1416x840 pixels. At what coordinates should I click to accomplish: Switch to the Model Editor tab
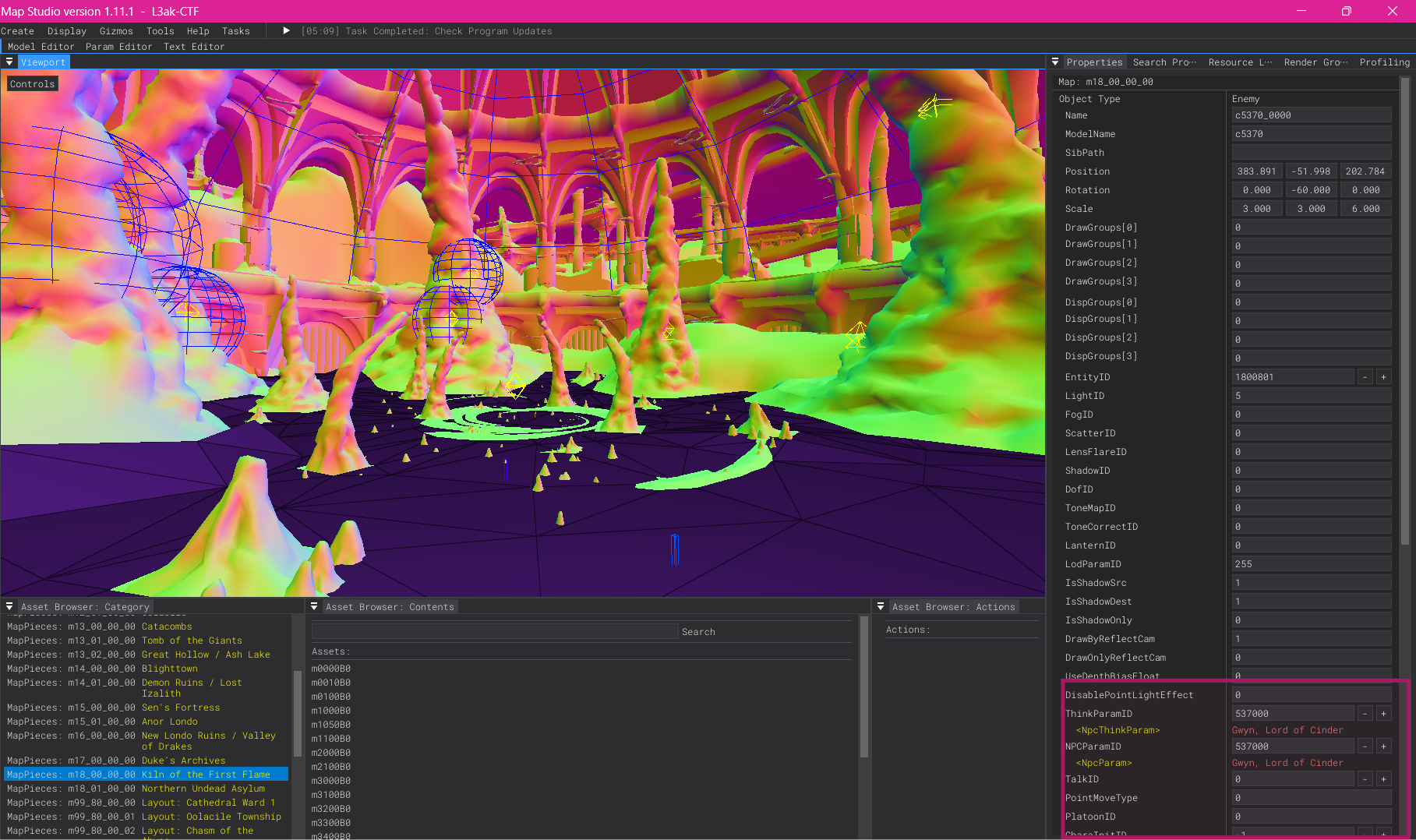[41, 47]
